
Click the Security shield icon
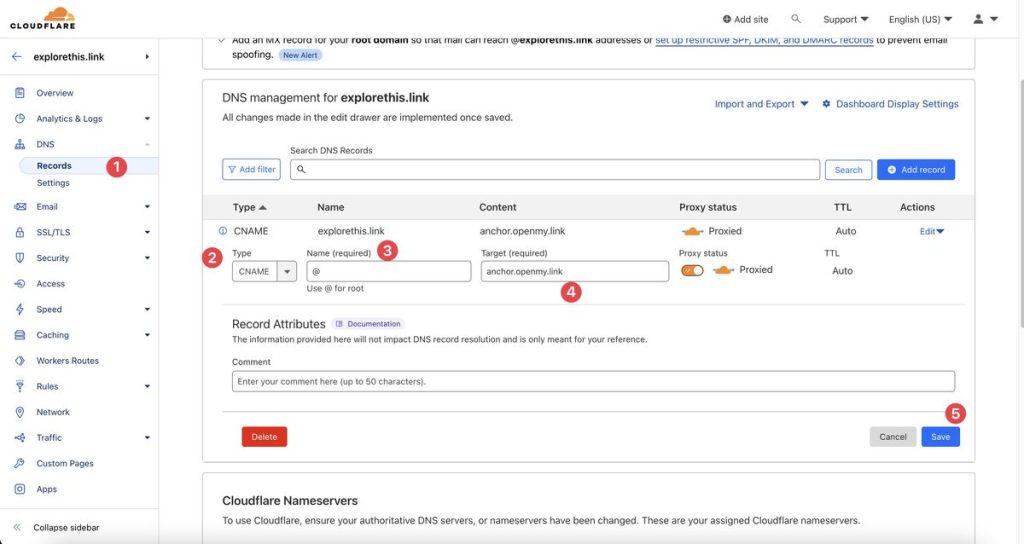tap(20, 258)
